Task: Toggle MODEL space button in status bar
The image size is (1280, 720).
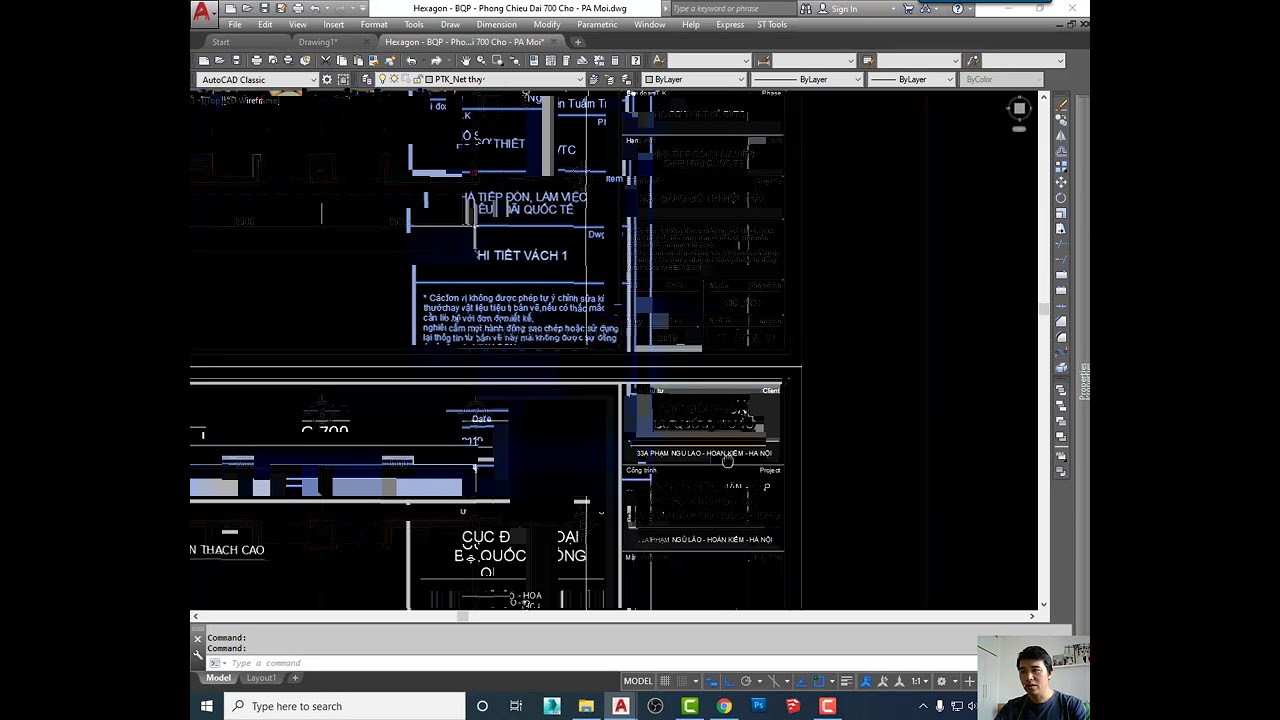Action: click(x=638, y=681)
